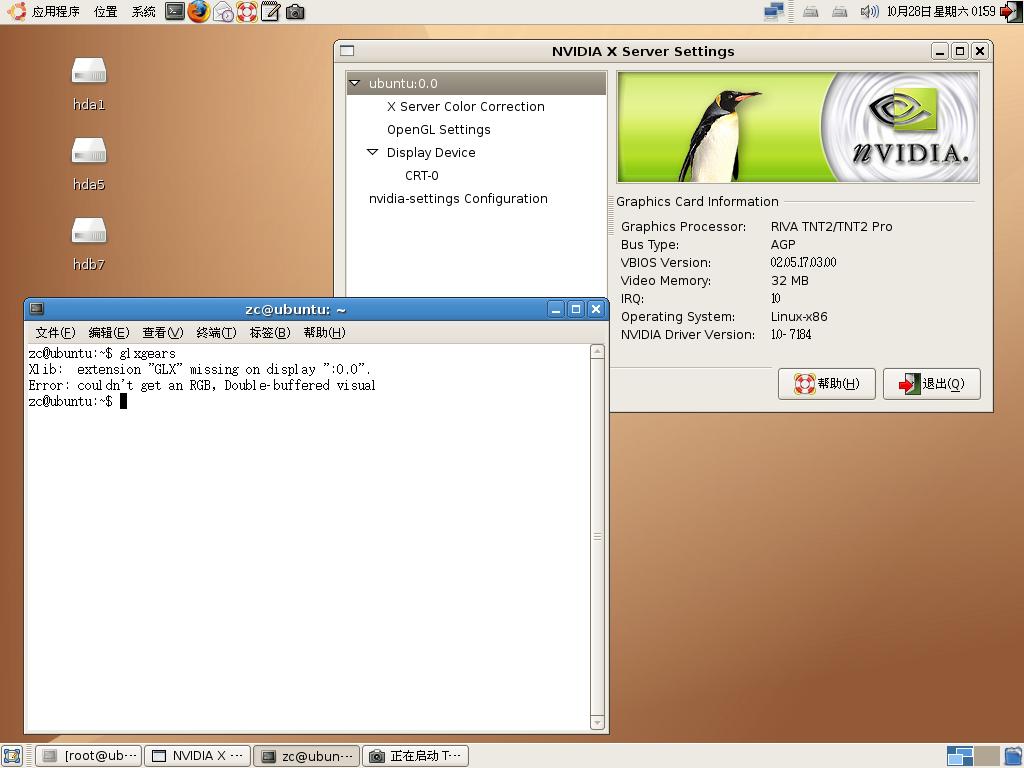Click the logout icon at top right
This screenshot has width=1024, height=768.
pos(1011,12)
